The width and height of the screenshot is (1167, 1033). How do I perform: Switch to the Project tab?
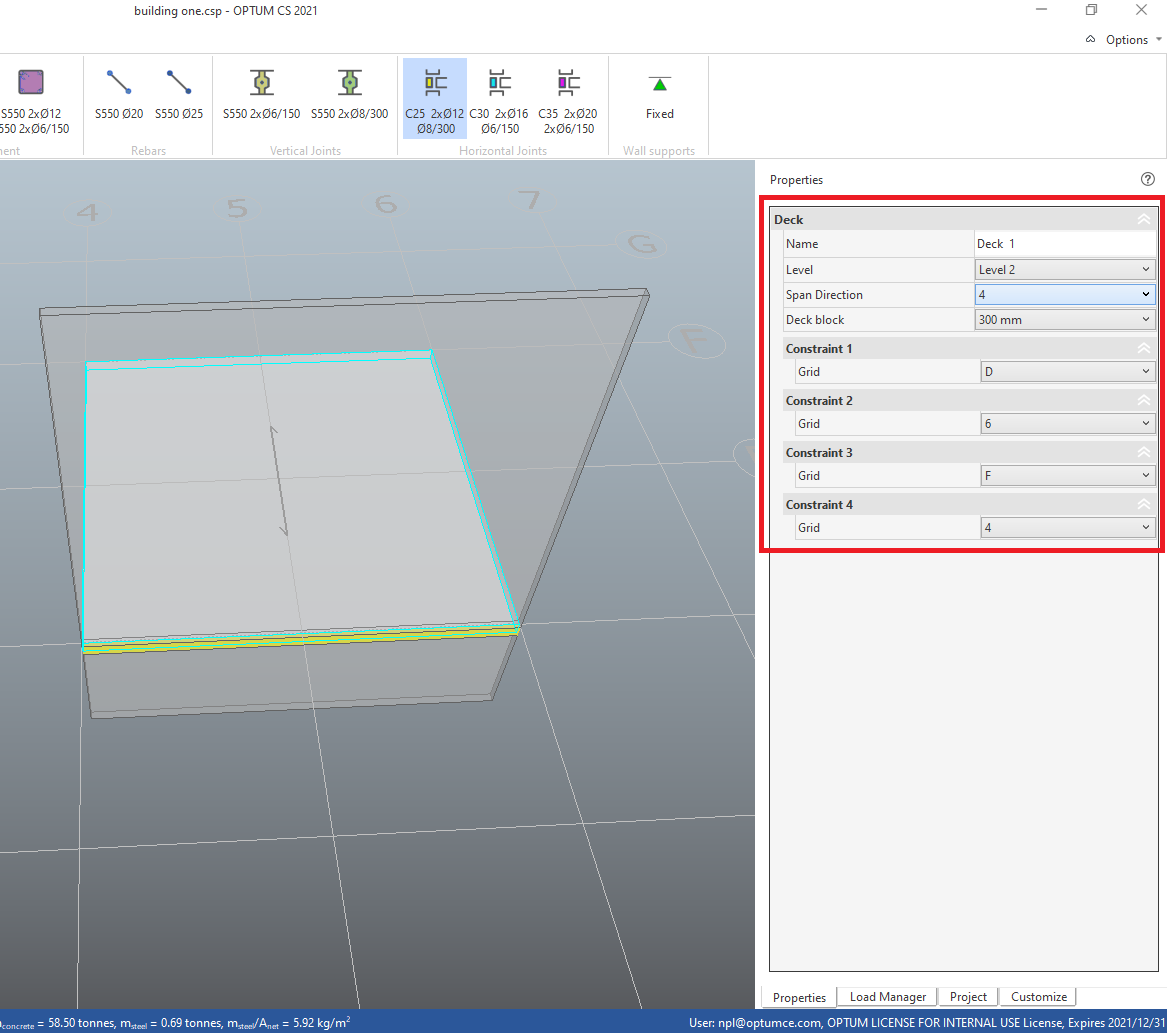[968, 997]
